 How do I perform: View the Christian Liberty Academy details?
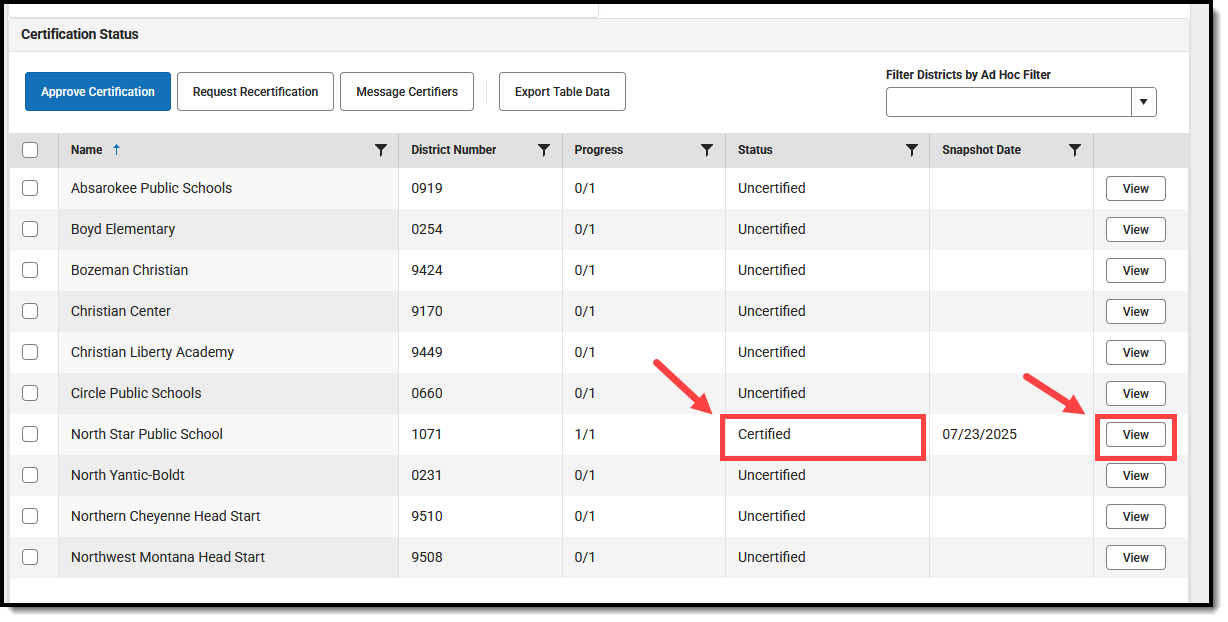1135,353
